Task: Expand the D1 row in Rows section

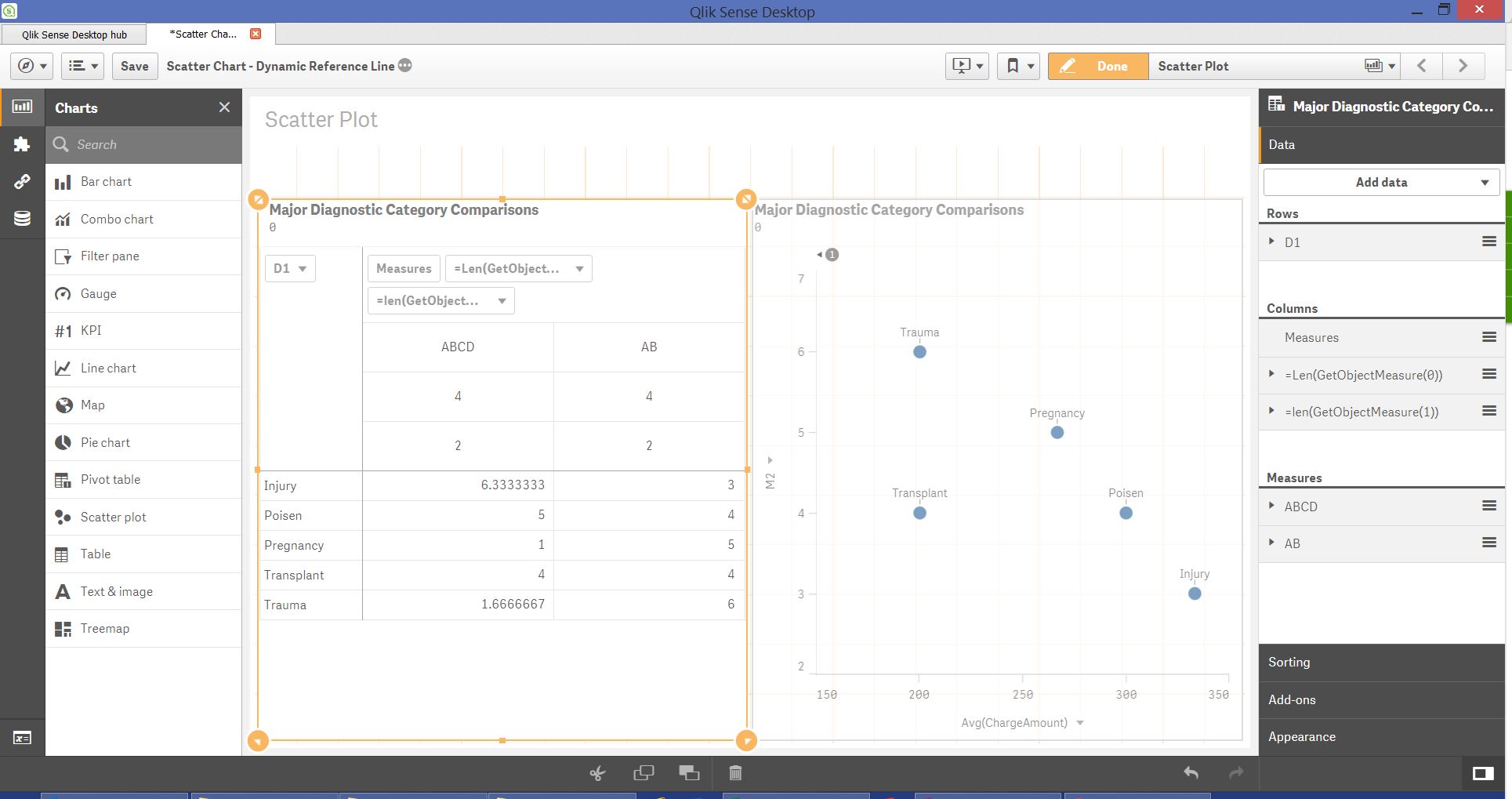Action: point(1272,242)
